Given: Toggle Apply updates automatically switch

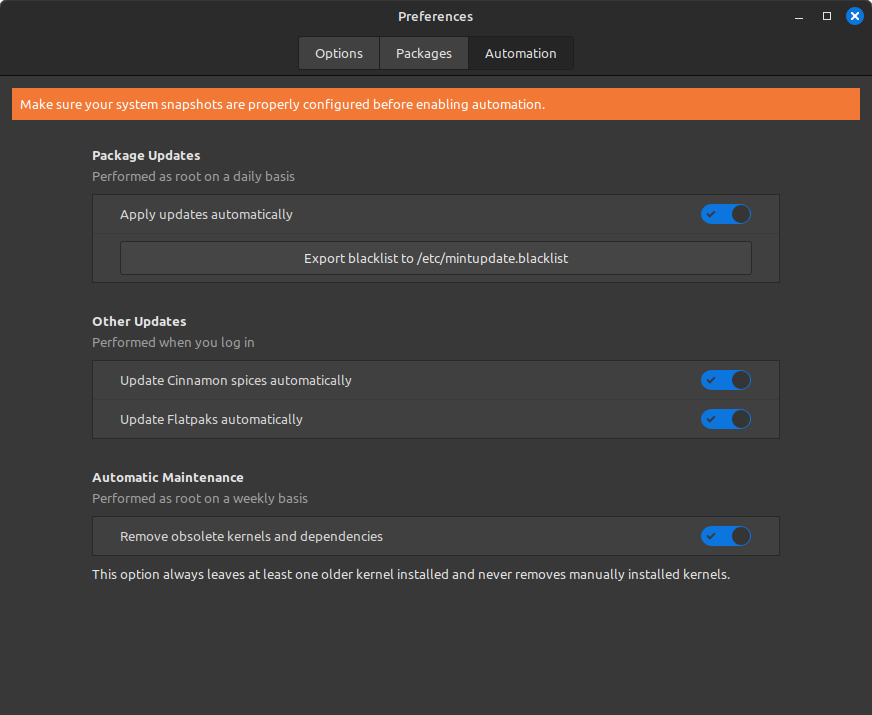Looking at the screenshot, I should pos(726,214).
